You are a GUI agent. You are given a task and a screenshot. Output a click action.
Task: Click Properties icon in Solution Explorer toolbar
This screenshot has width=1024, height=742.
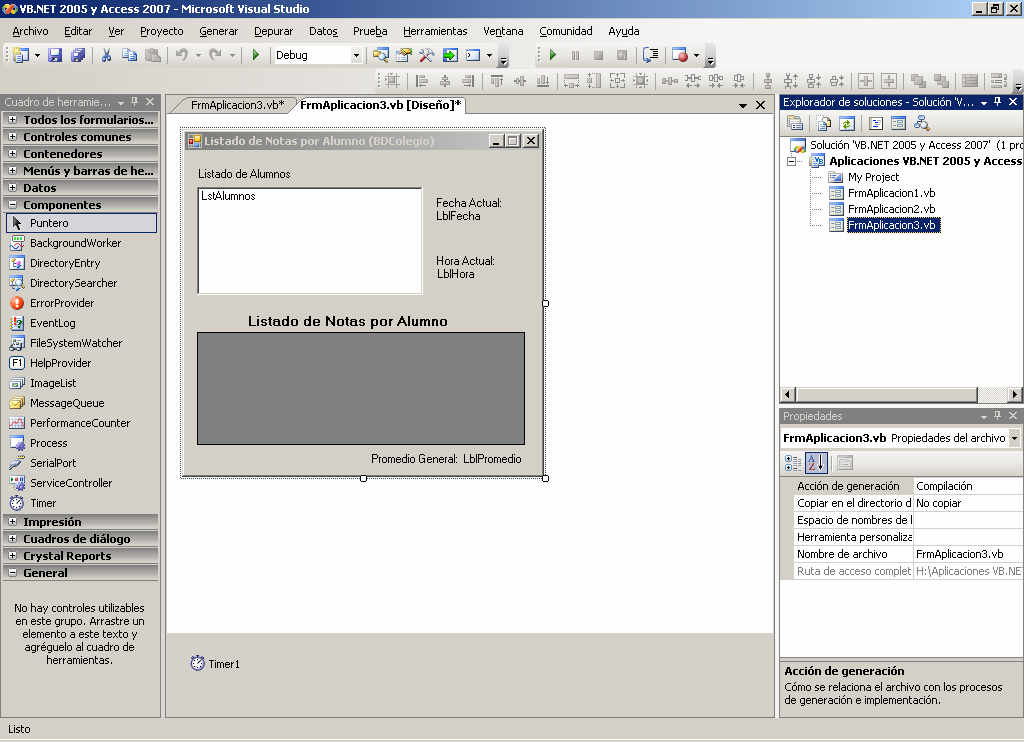[795, 123]
